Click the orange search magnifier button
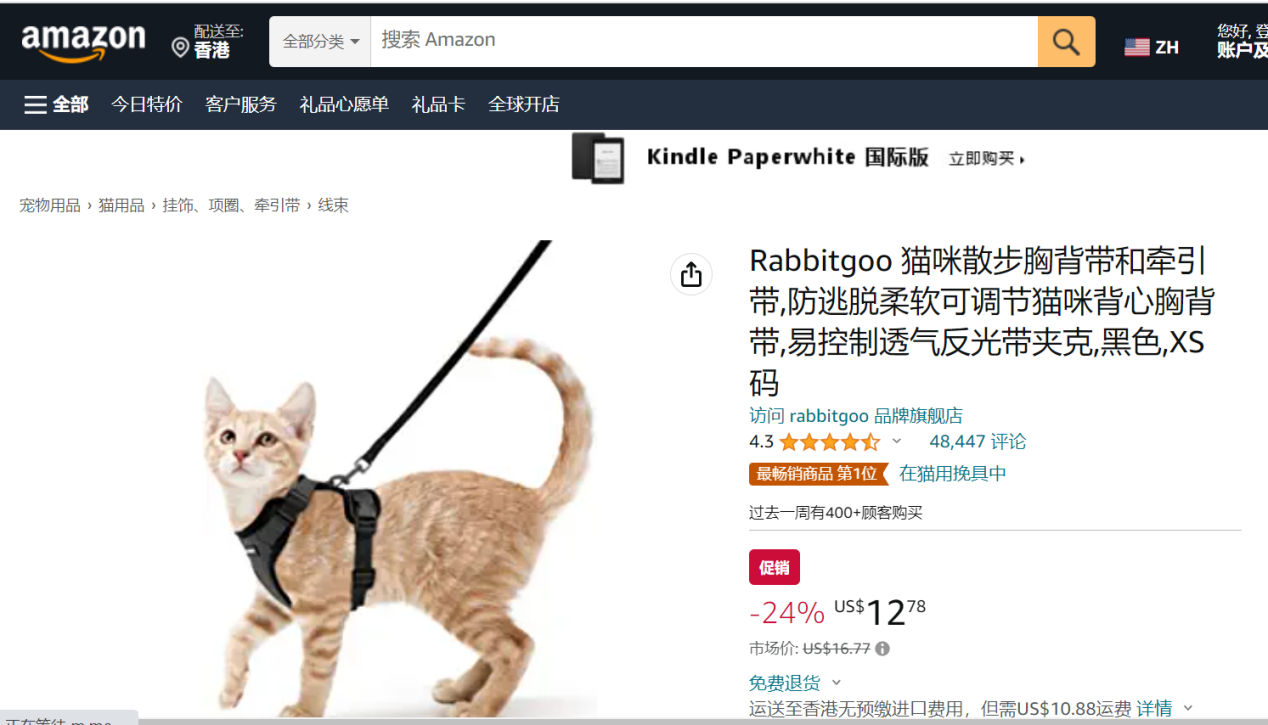 coord(1066,42)
